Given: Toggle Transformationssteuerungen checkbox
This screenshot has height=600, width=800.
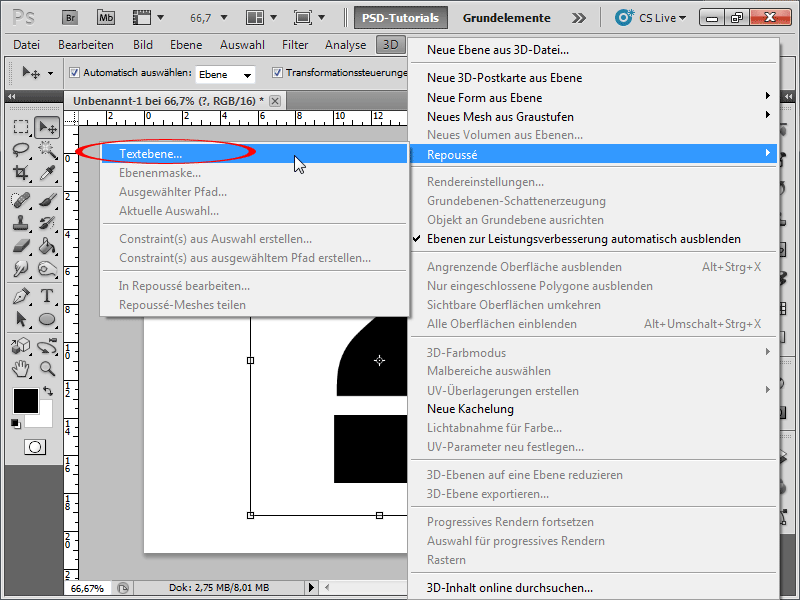Looking at the screenshot, I should pyautogui.click(x=277, y=73).
